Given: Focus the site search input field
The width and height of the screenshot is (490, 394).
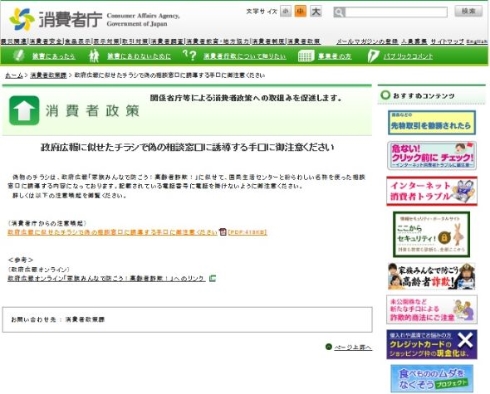Looking at the screenshot, I should (x=396, y=12).
